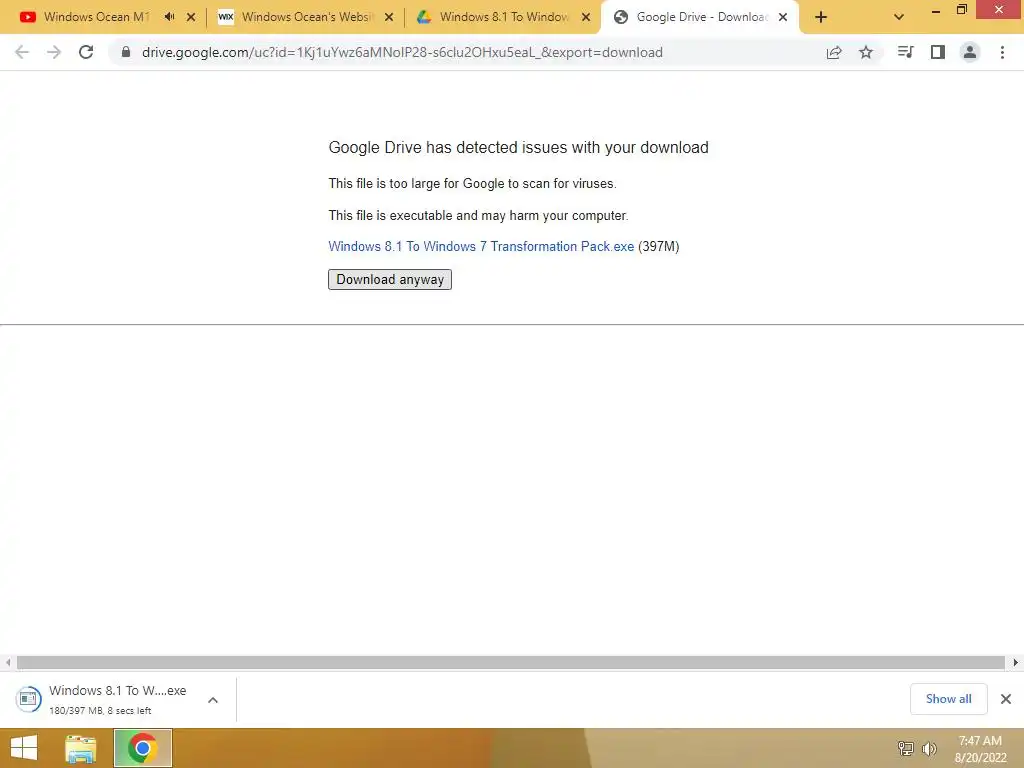Viewport: 1024px width, 768px height.
Task: Open a new tab with plus button
Action: (821, 18)
